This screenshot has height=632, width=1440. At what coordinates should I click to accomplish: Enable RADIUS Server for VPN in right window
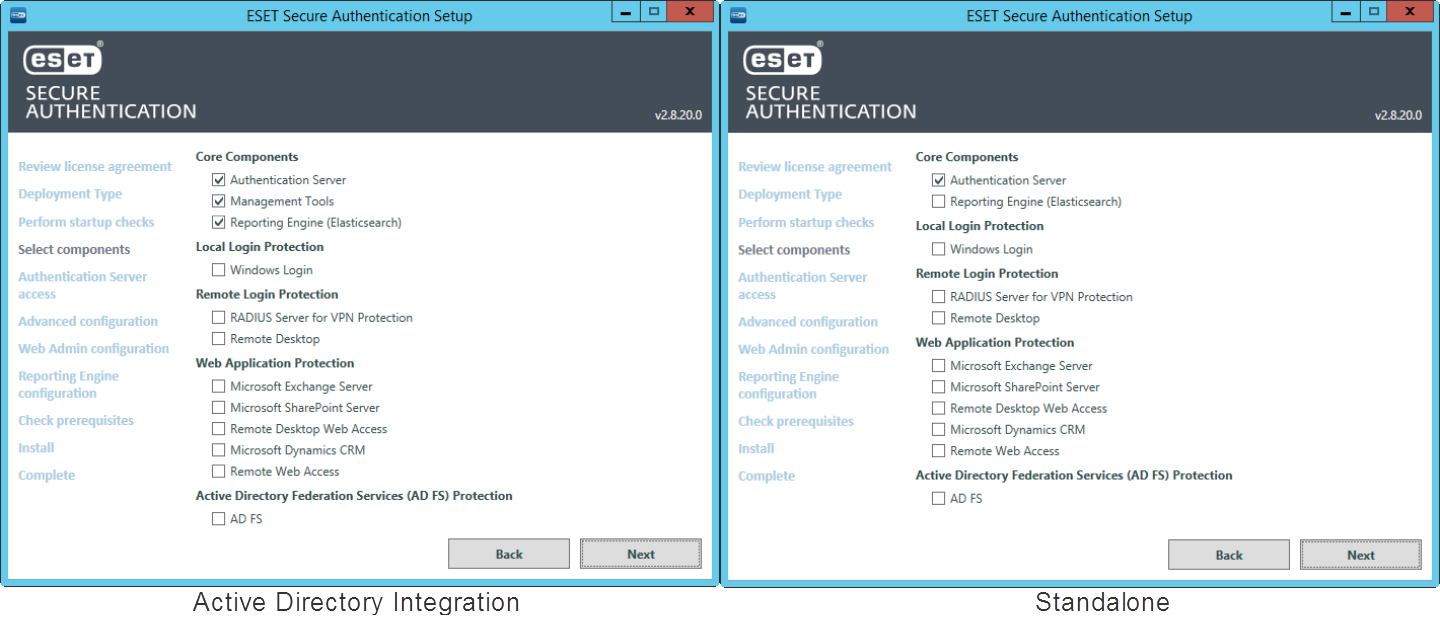click(938, 297)
